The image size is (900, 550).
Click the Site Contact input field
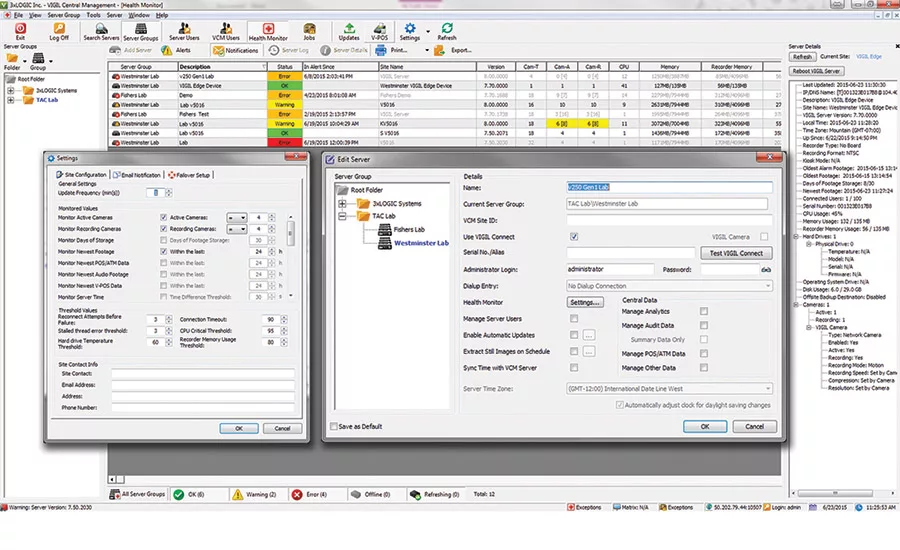pyautogui.click(x=203, y=374)
